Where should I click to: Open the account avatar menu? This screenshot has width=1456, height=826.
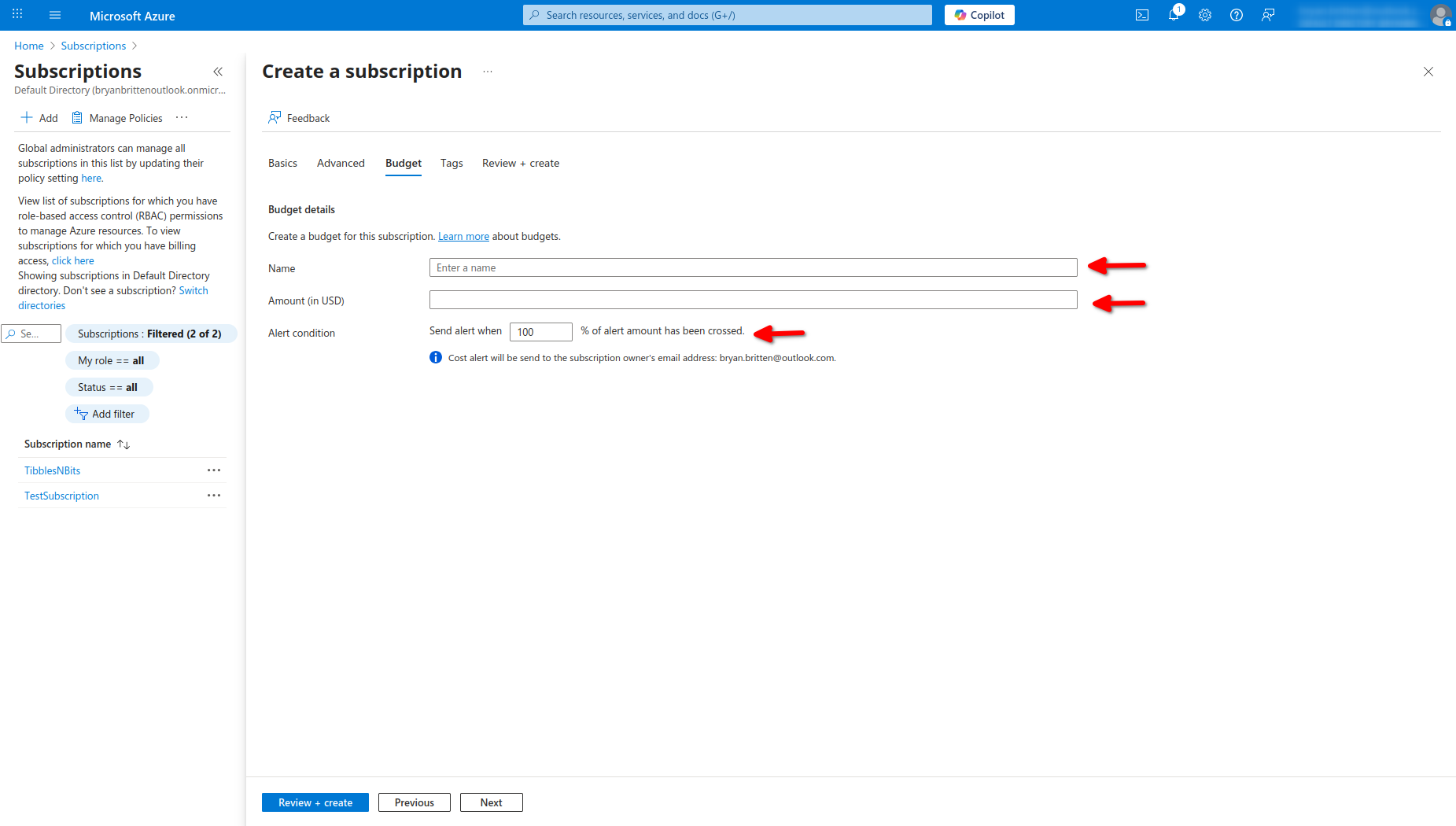tap(1440, 15)
